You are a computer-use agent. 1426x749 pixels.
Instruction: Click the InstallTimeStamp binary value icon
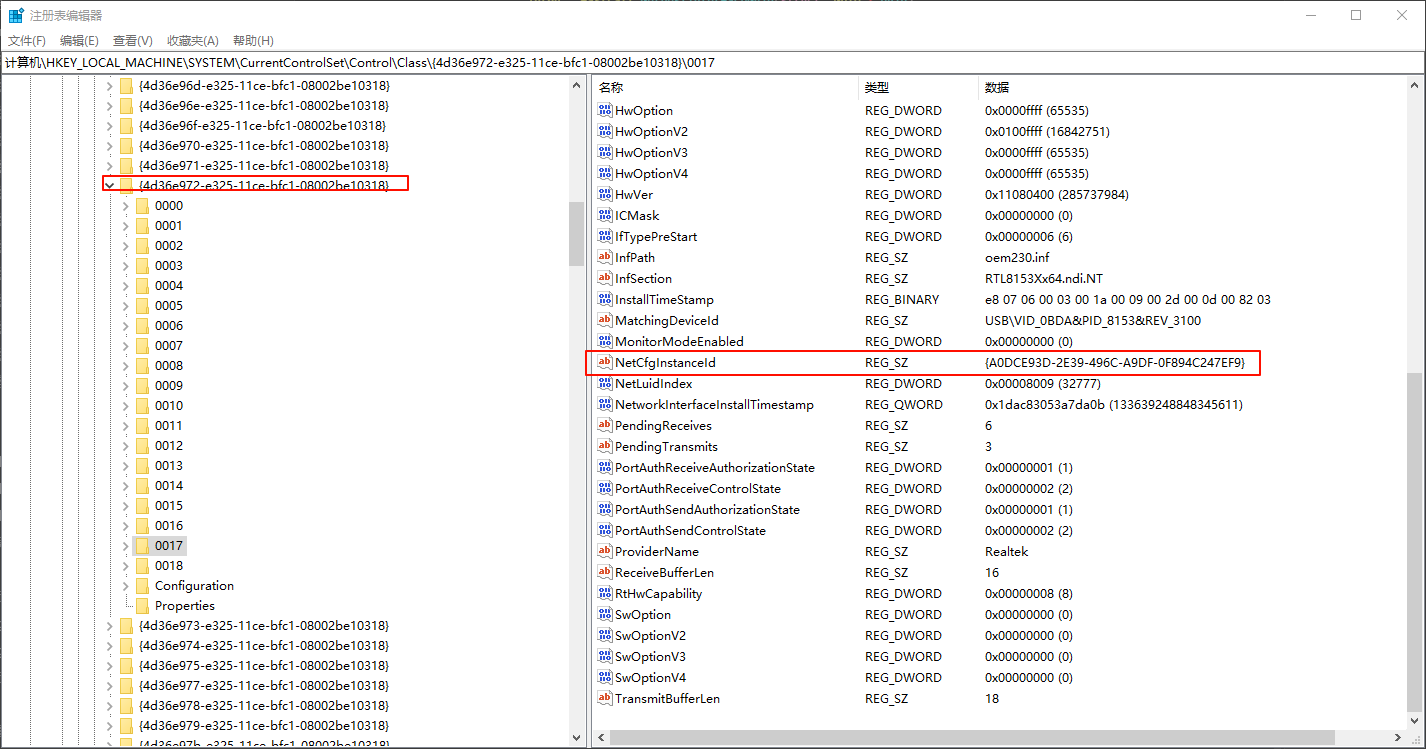coord(604,300)
